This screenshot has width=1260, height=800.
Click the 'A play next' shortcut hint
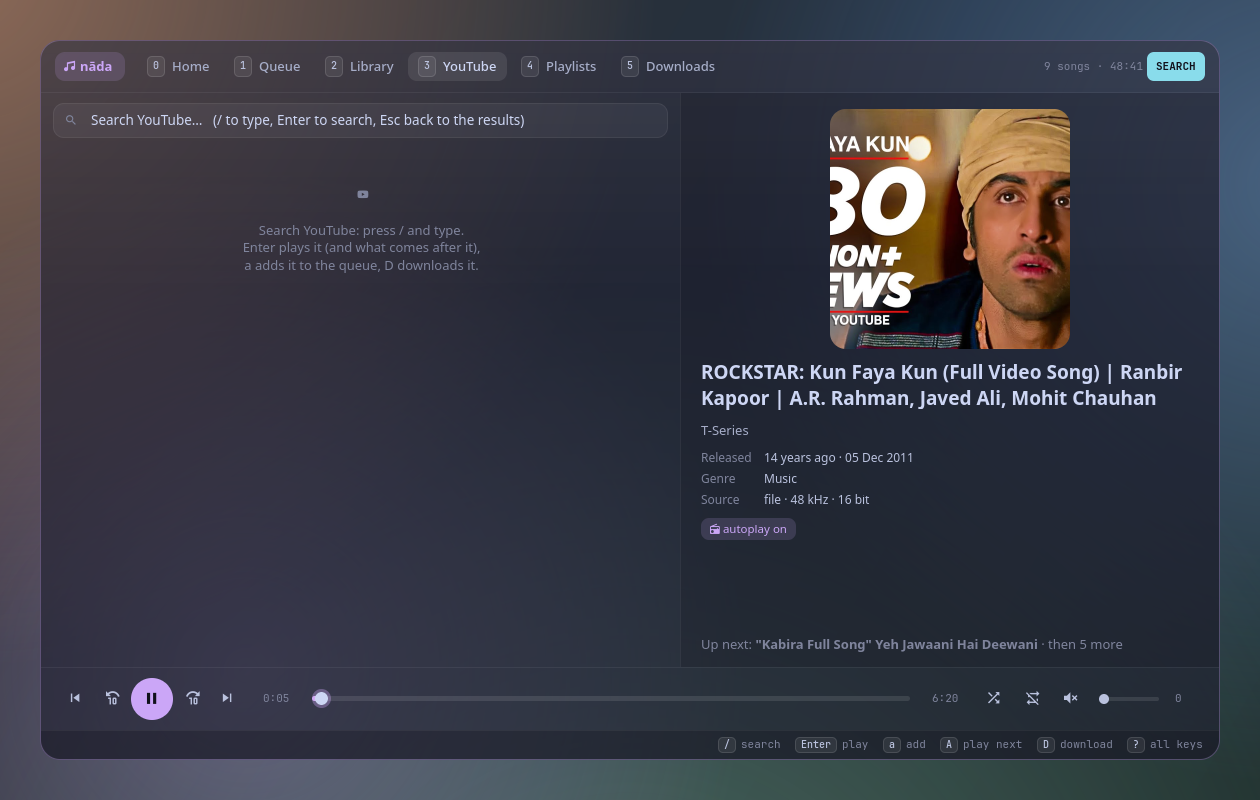click(x=981, y=744)
